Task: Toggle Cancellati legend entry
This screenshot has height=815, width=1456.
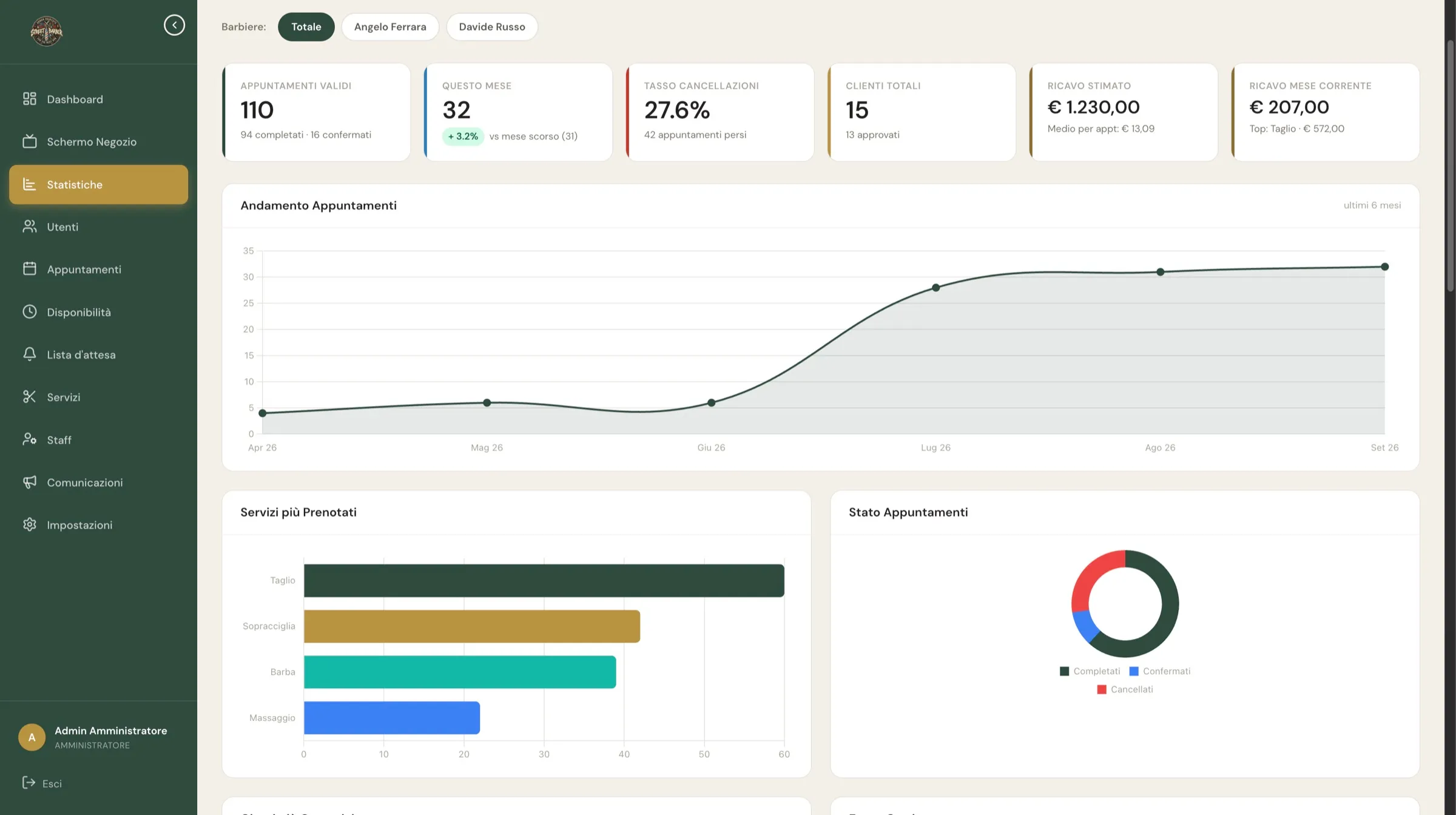Action: [1125, 689]
